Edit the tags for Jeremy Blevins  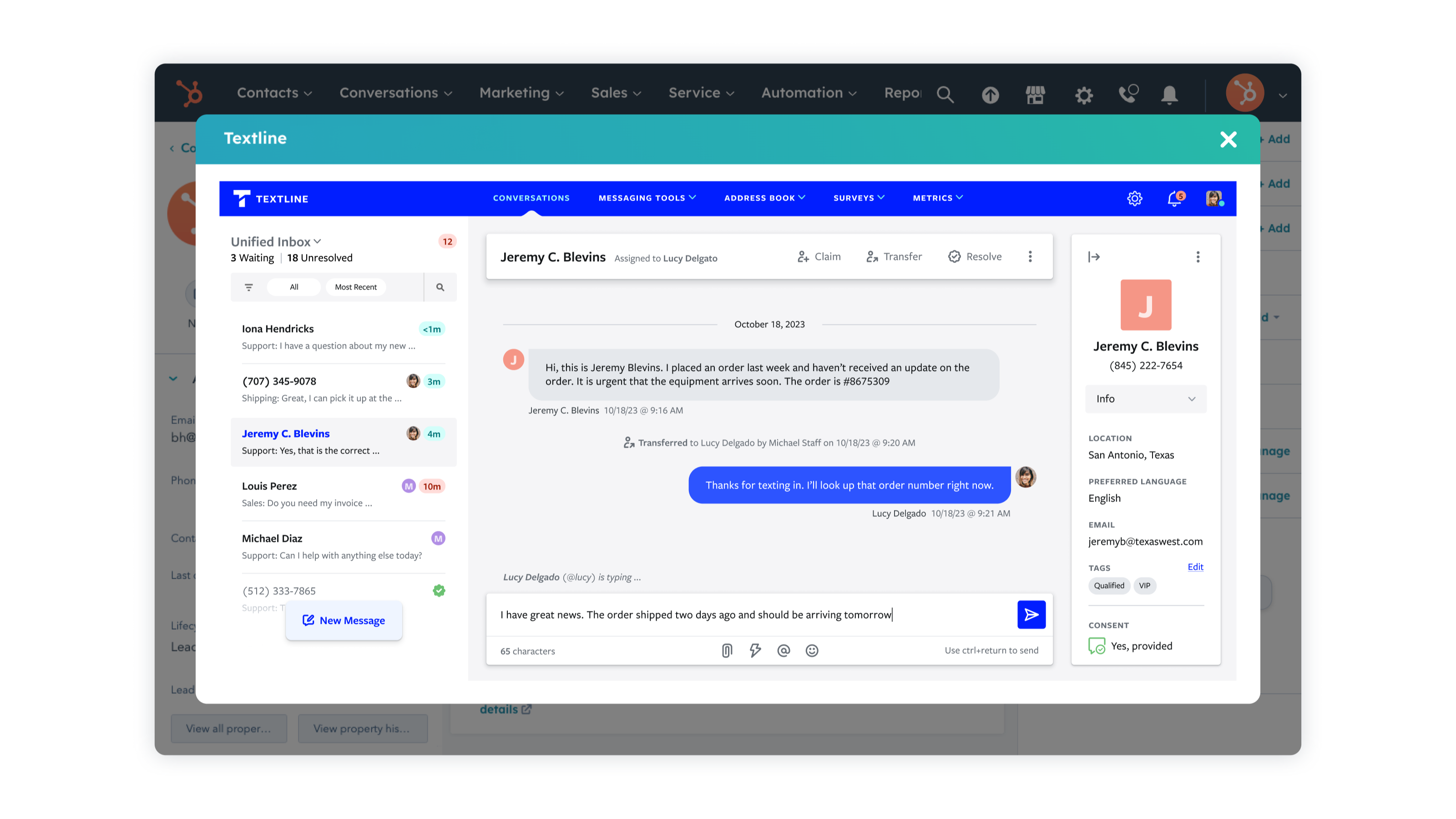[1196, 567]
